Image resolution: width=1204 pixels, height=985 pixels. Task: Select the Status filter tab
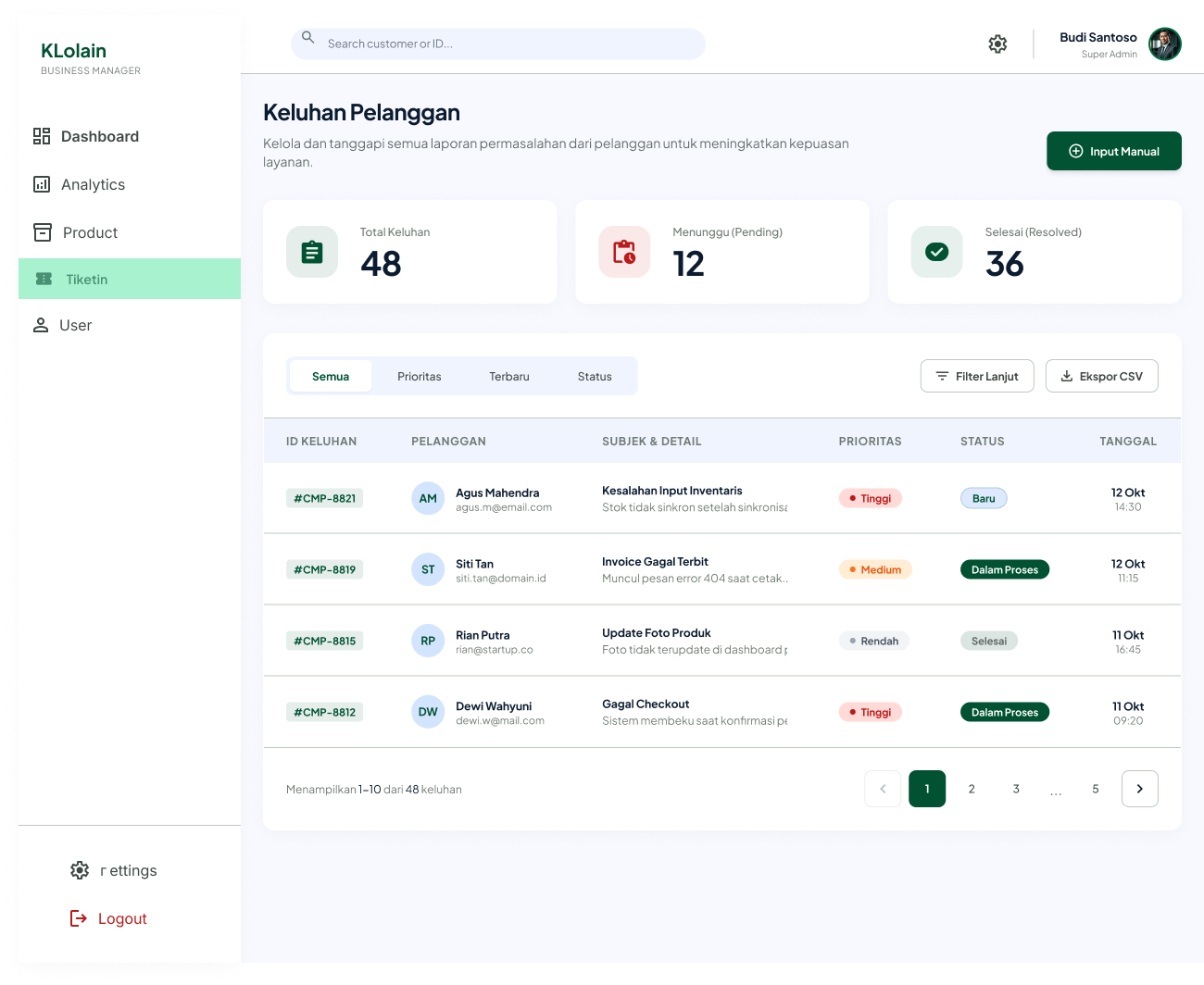(595, 376)
